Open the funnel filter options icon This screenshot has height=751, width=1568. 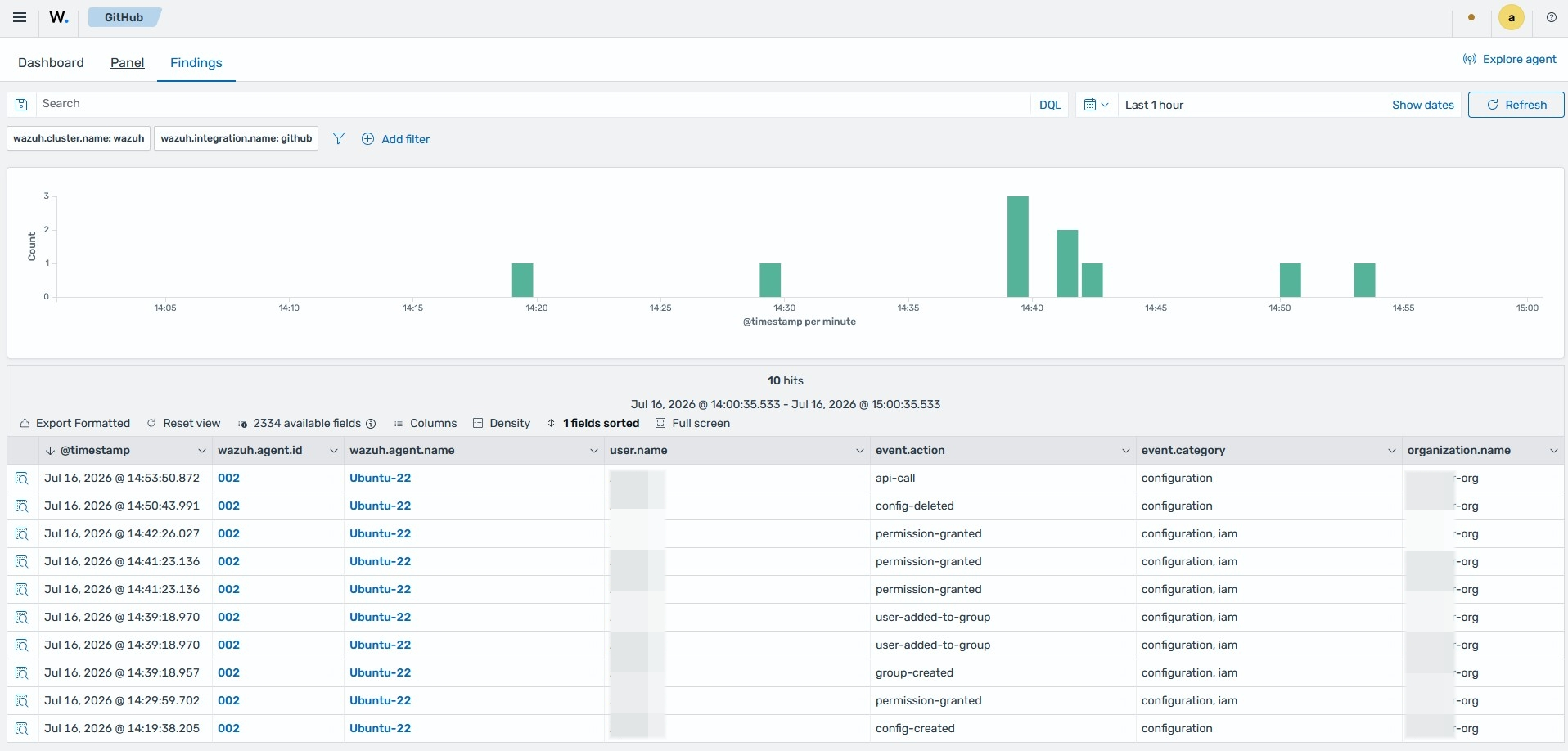339,139
